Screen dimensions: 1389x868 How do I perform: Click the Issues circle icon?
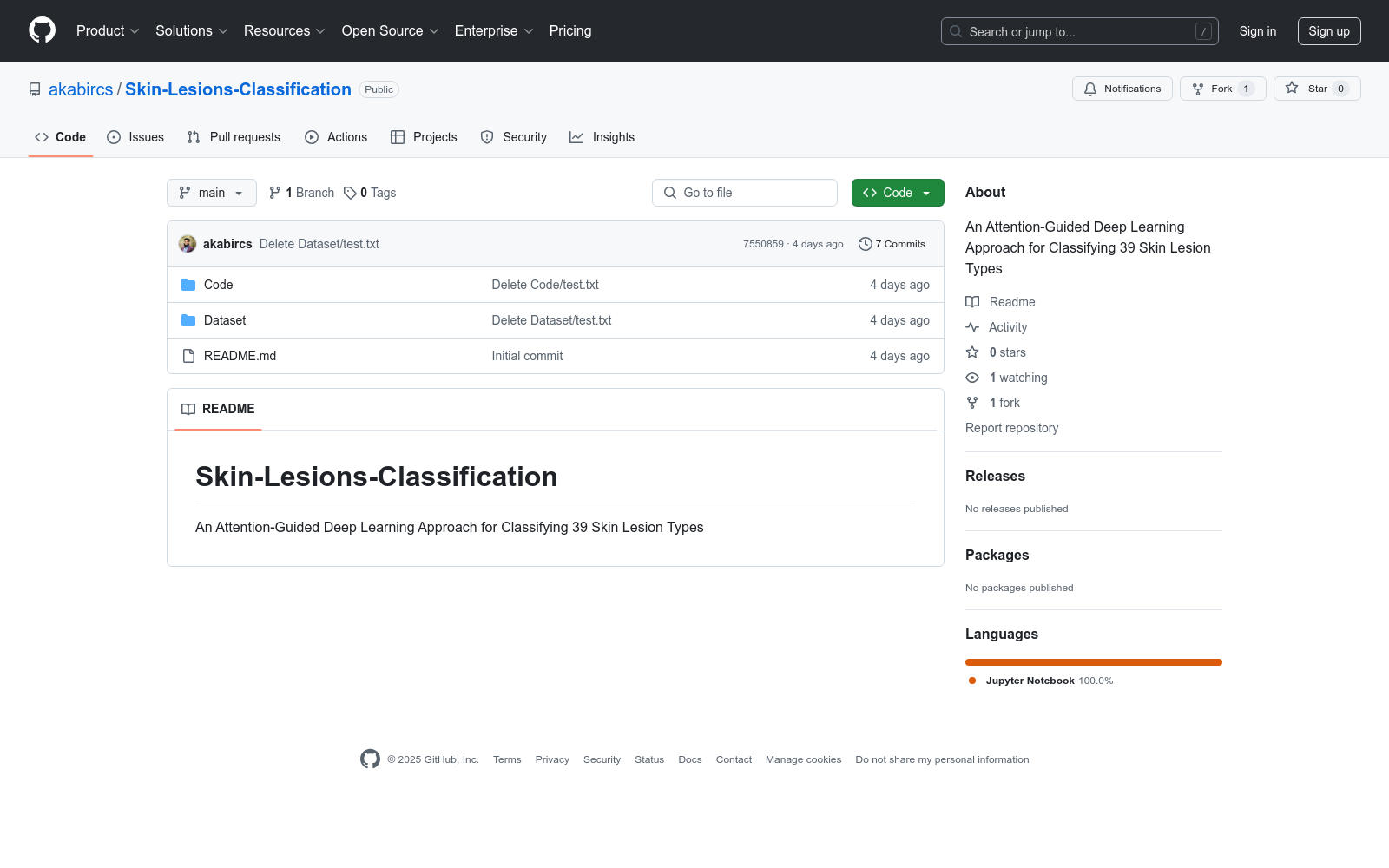coord(114,137)
